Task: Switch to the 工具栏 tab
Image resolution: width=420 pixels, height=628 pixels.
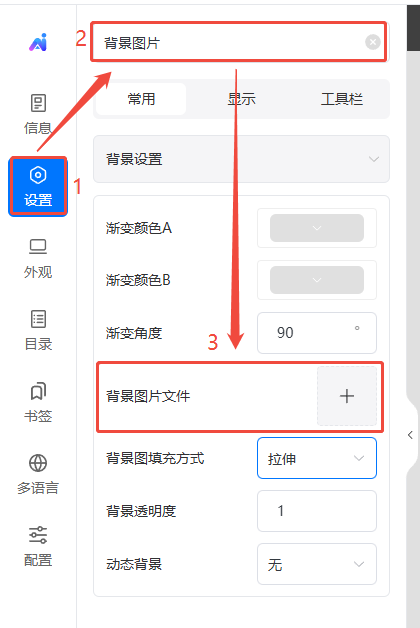Action: point(342,99)
